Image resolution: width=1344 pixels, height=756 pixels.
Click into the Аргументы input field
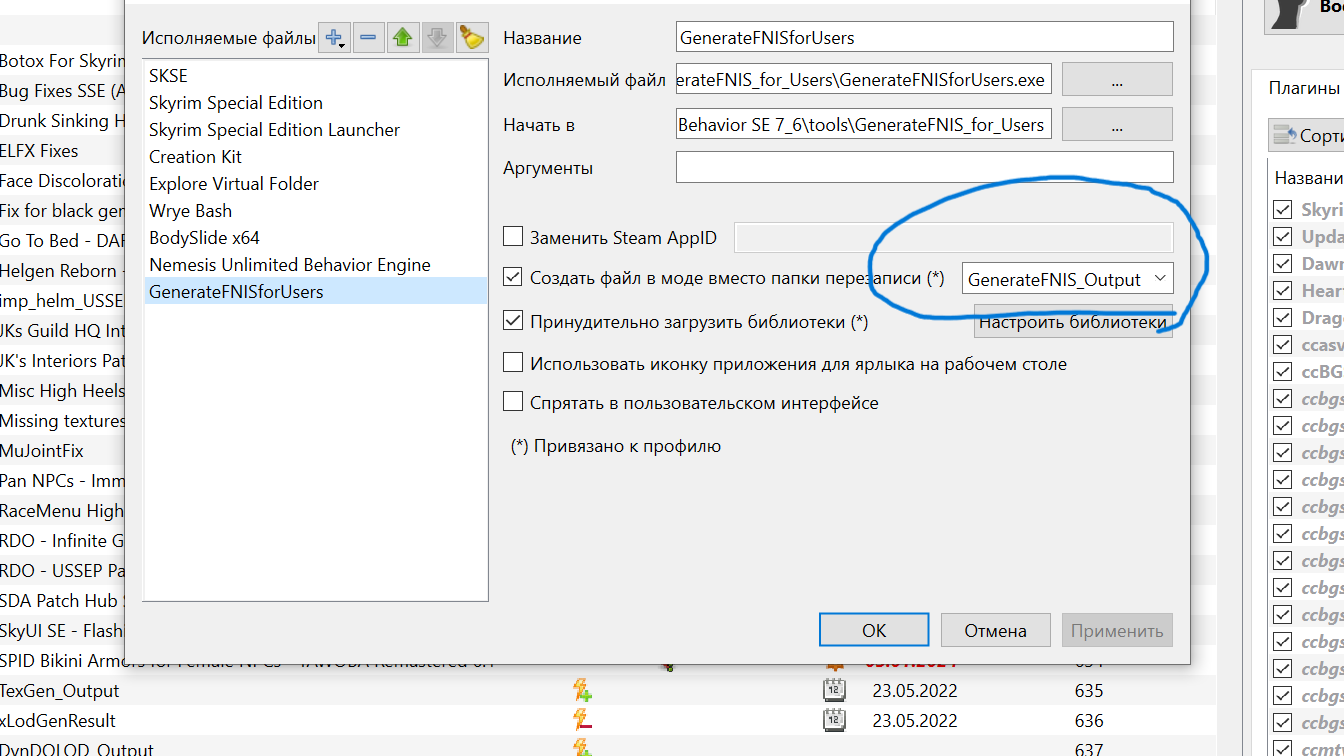(x=923, y=167)
